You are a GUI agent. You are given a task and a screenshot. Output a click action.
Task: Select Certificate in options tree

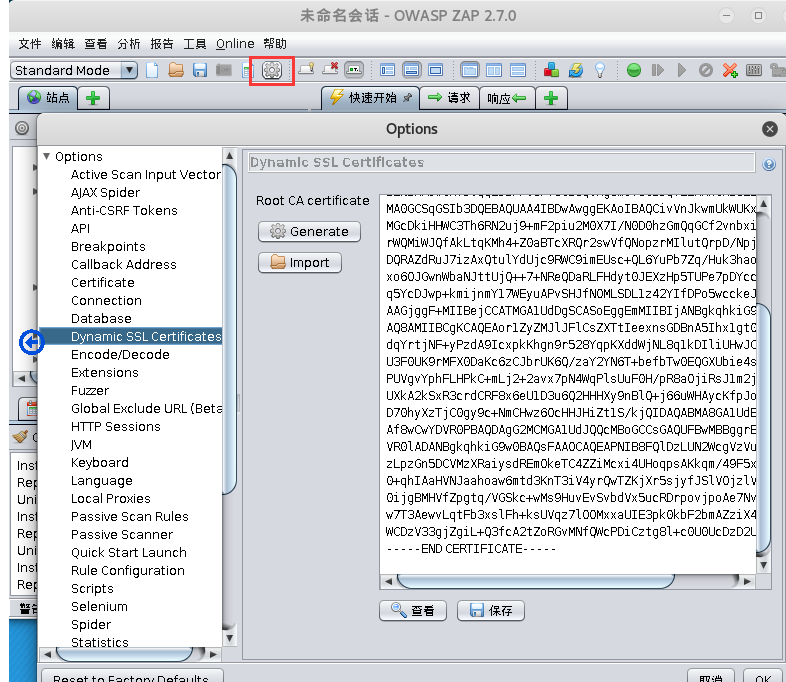click(x=103, y=283)
